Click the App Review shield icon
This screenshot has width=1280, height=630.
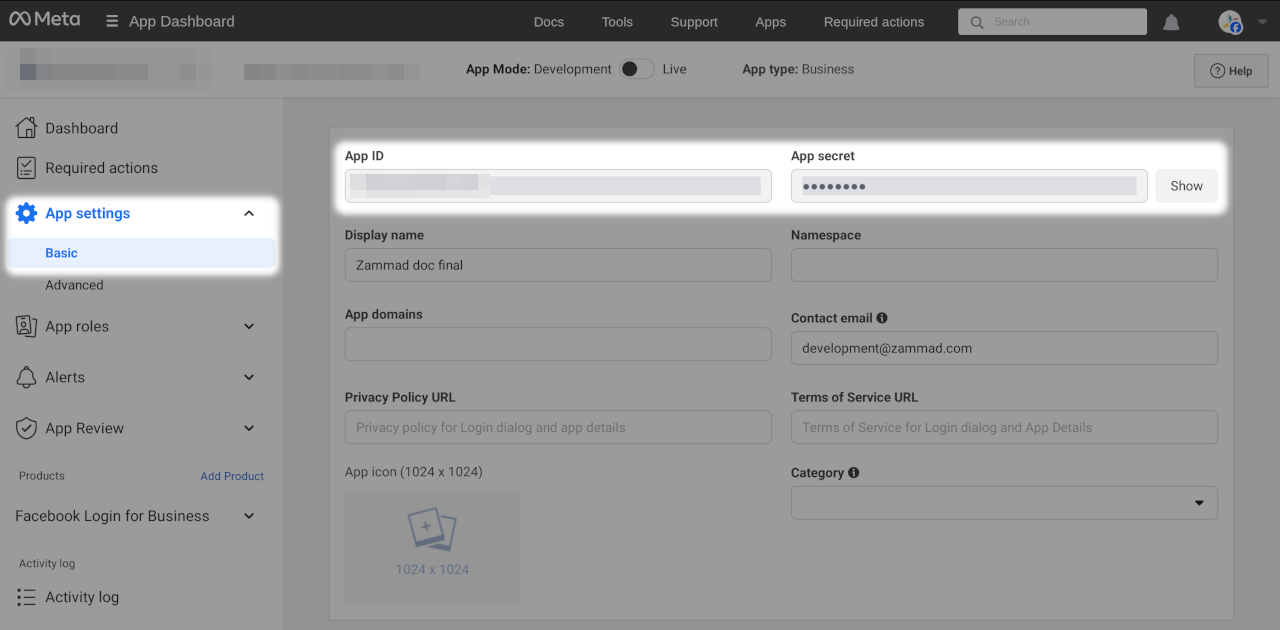(27, 428)
